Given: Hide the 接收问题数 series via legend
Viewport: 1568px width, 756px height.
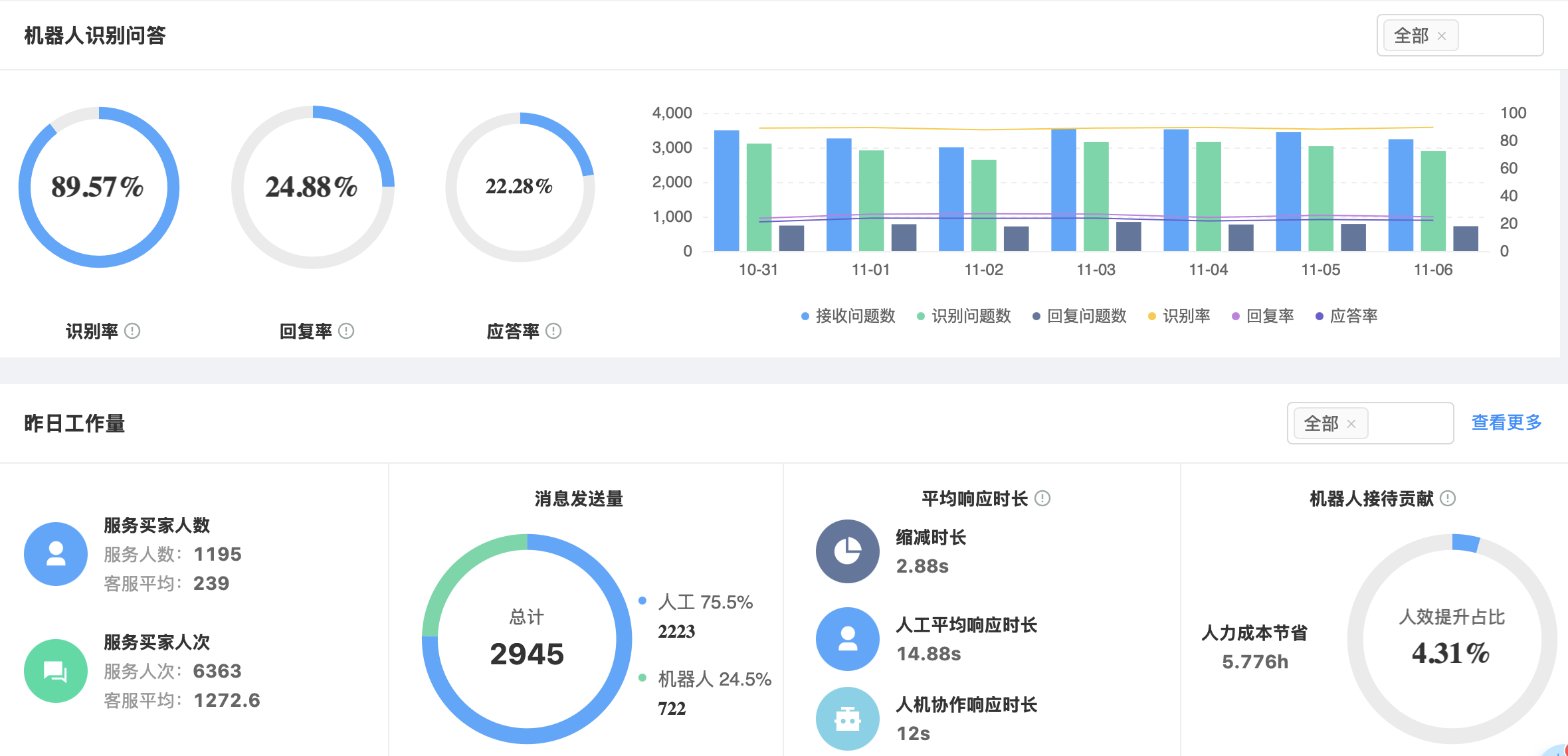Looking at the screenshot, I should point(848,316).
